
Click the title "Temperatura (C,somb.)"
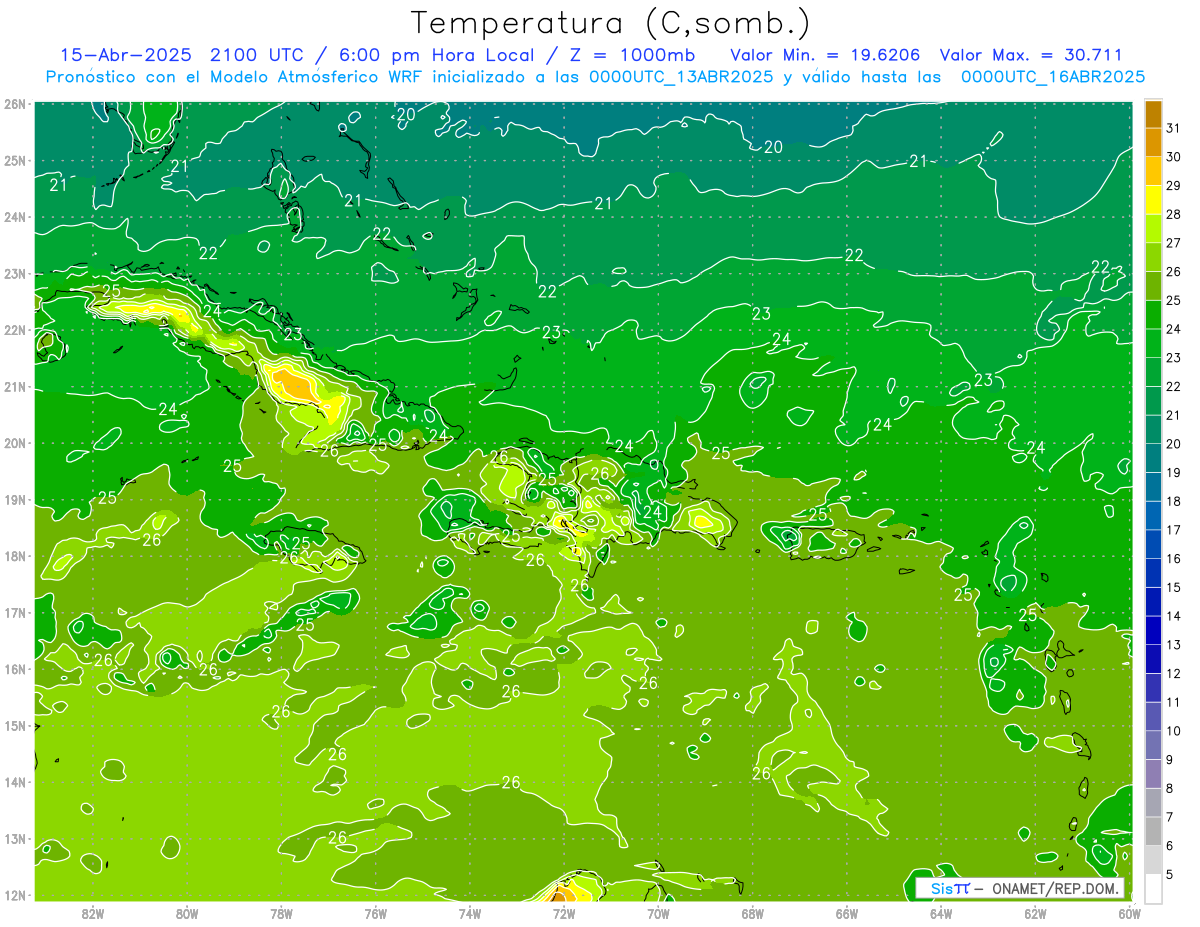pyautogui.click(x=611, y=23)
